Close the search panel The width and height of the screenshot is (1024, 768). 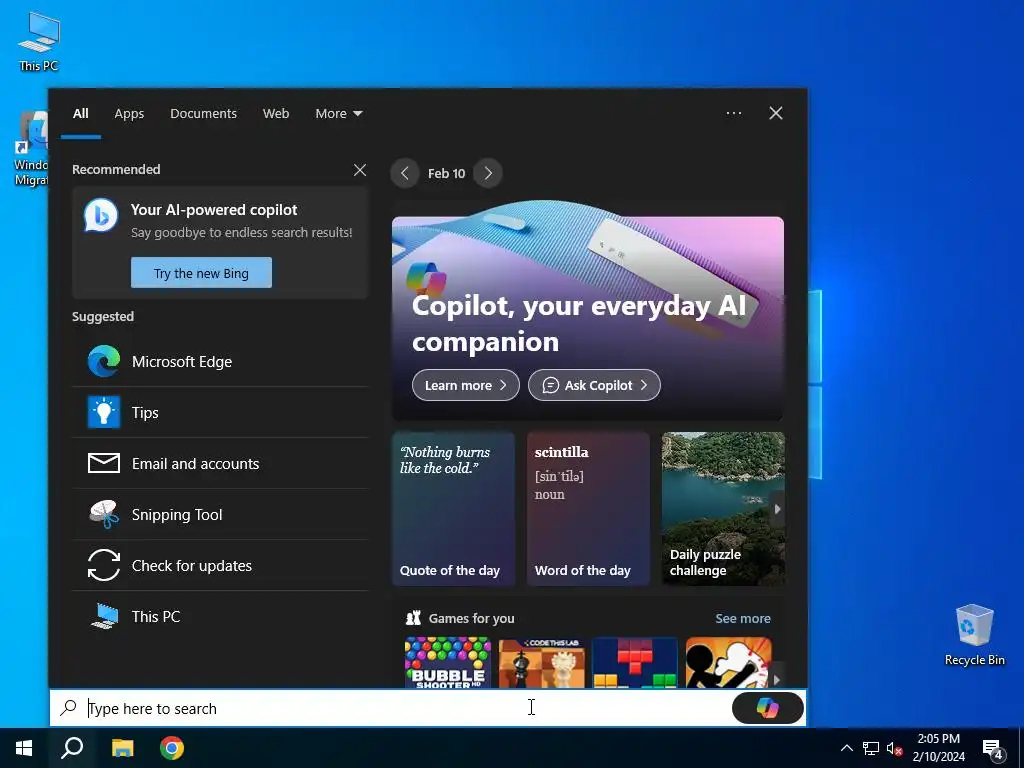point(776,113)
